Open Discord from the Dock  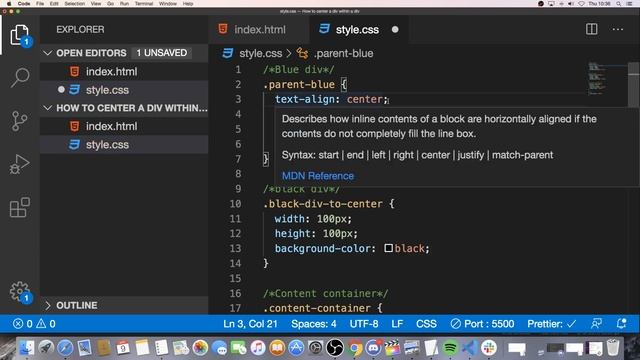pos(373,348)
